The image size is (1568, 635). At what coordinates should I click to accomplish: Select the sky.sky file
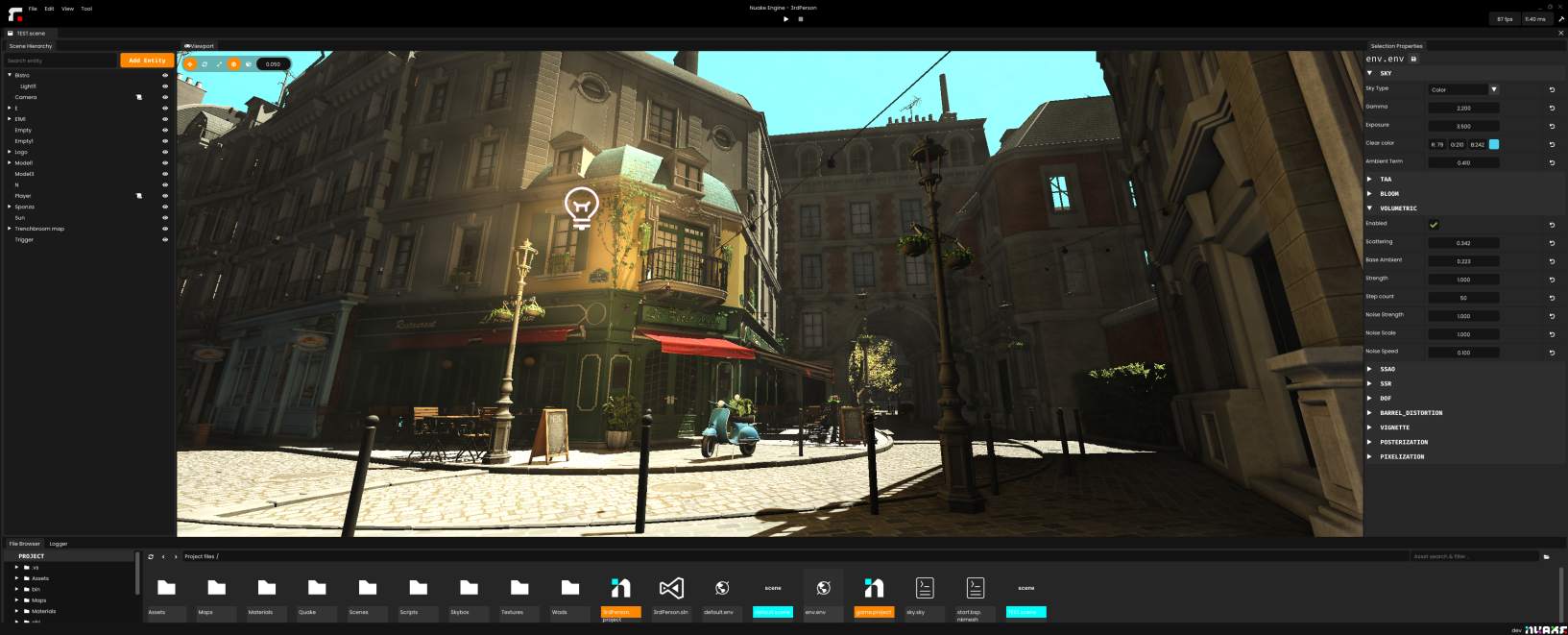[925, 588]
